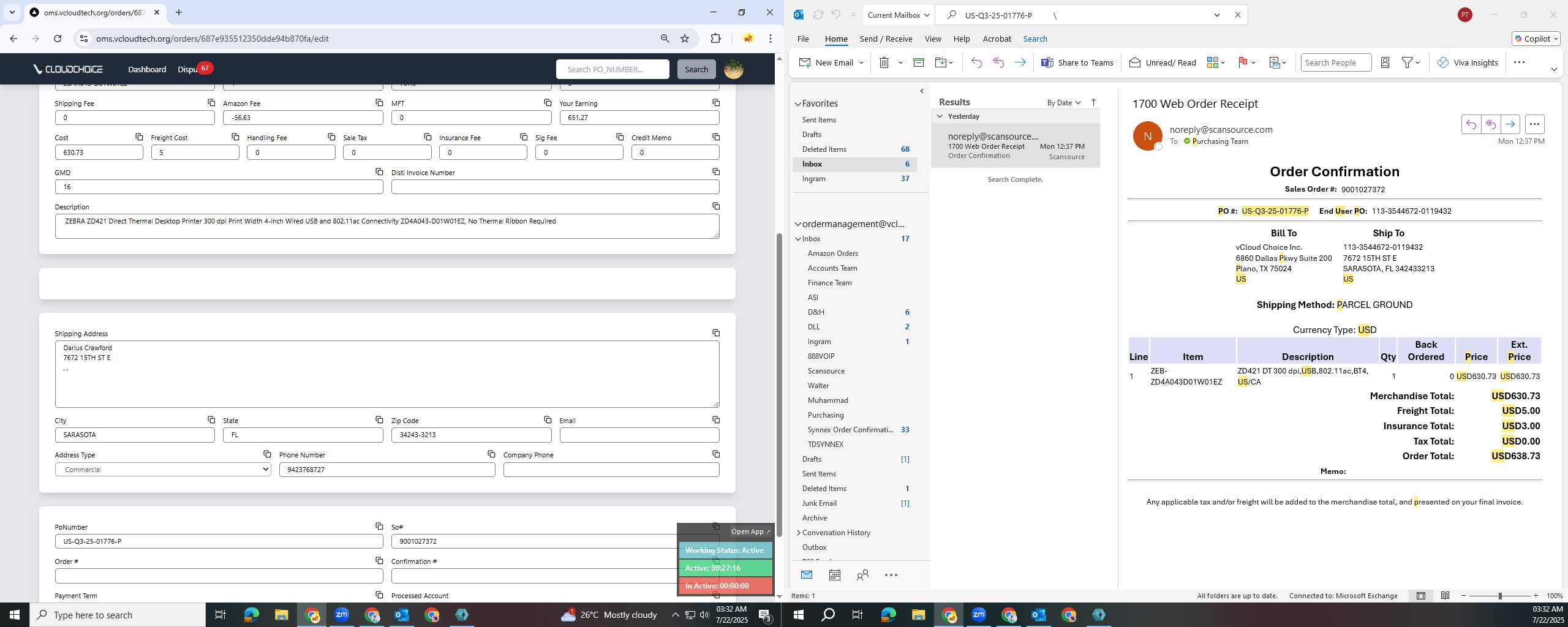
Task: Switch to Normal view in status bar
Action: (x=1421, y=596)
